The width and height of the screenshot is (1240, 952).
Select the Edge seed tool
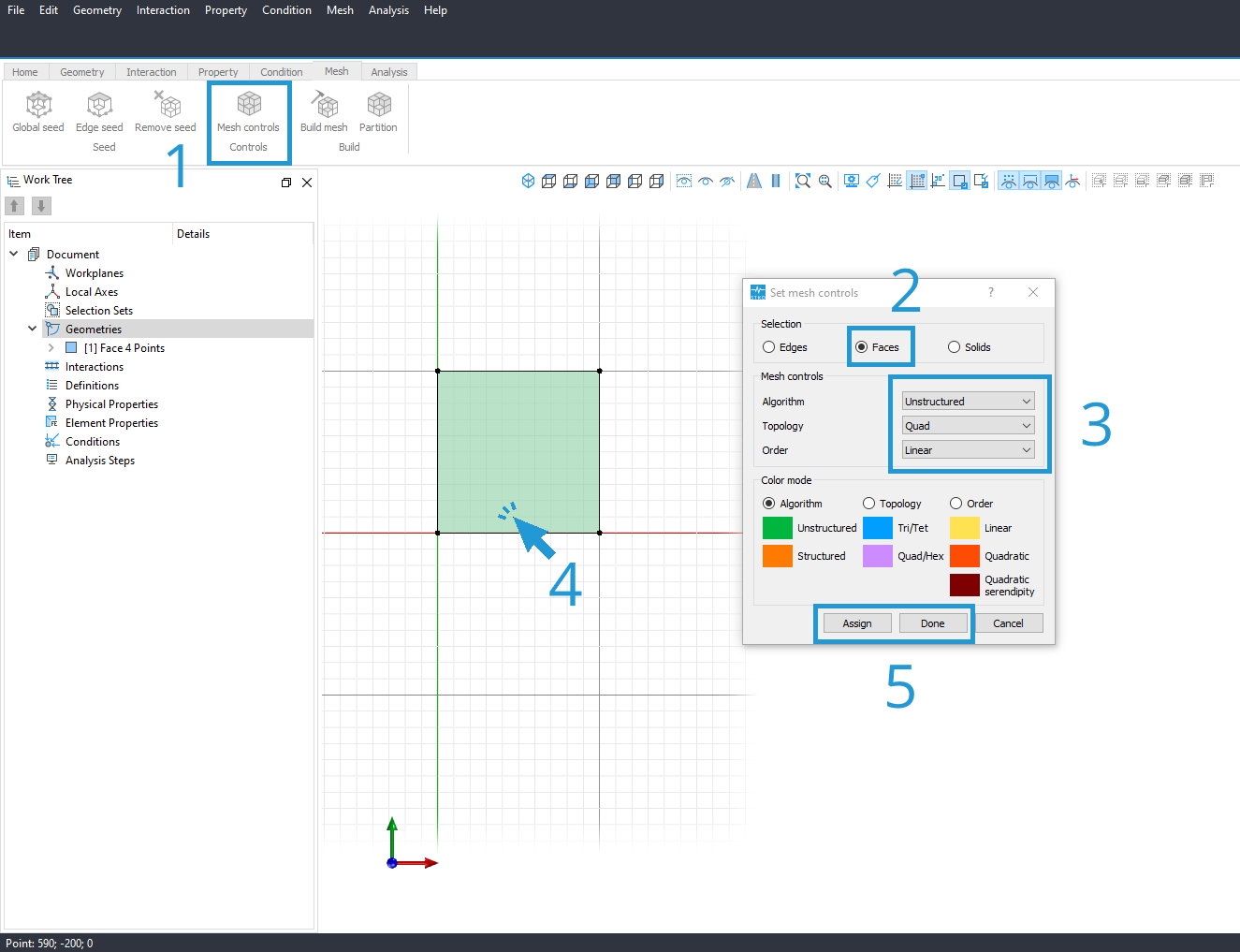pos(99,105)
